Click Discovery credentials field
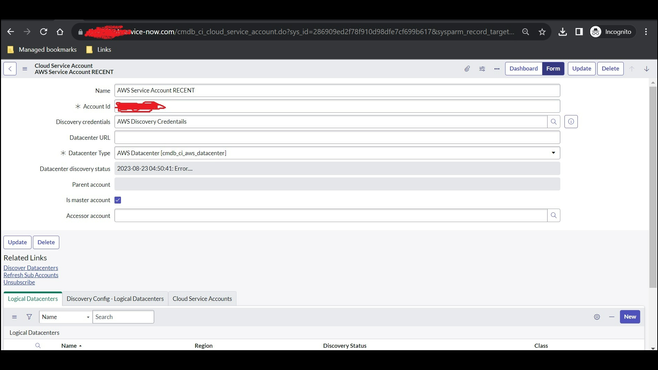This screenshot has width=658, height=370. click(x=331, y=122)
